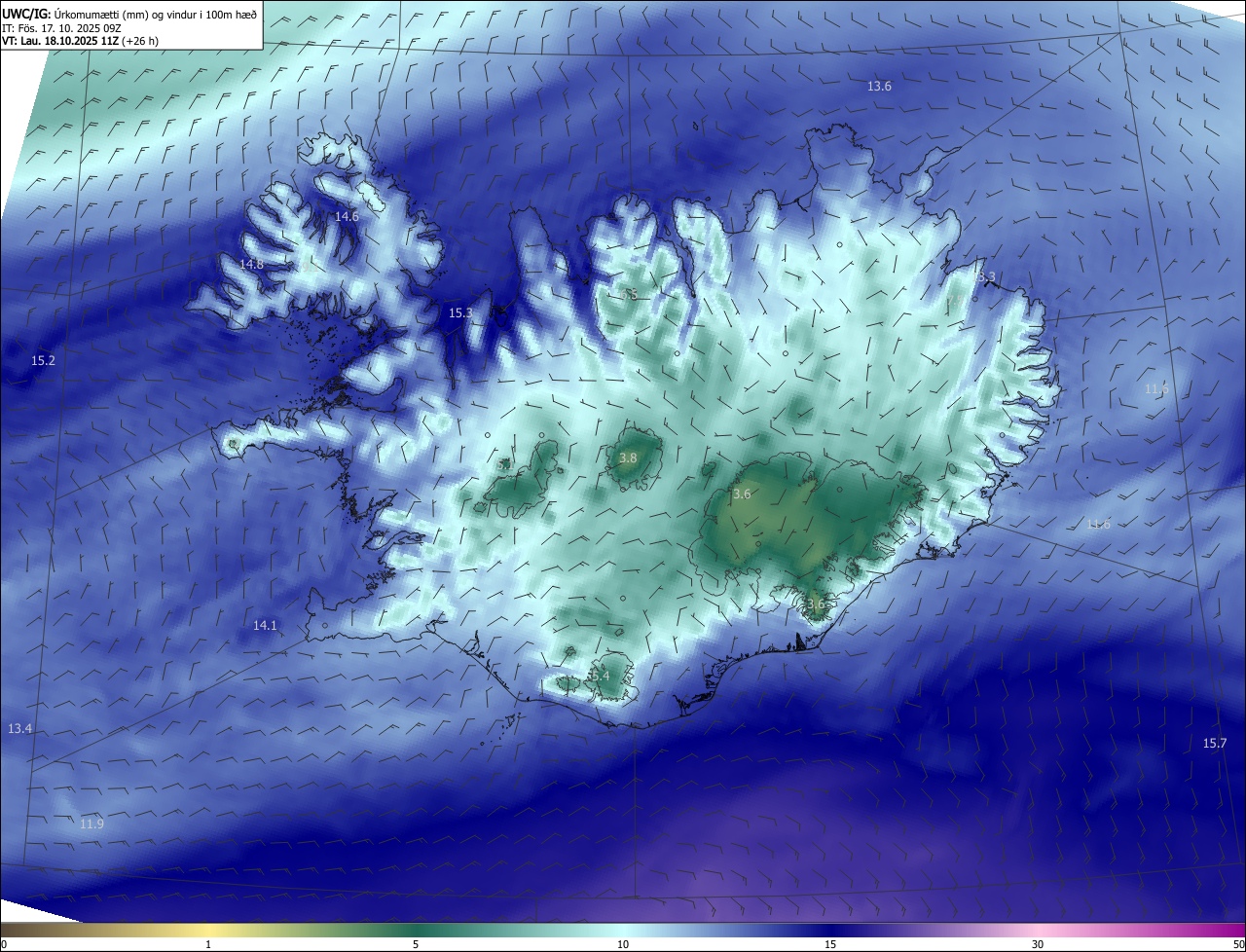Click the 11.9 value label on the map
Viewport: 1246px width, 952px height.
tap(92, 824)
